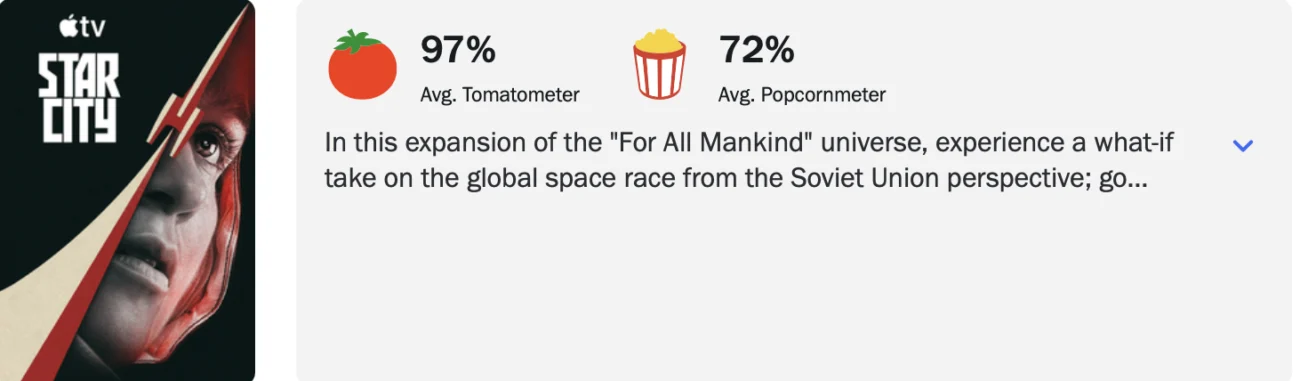Click the Avg. Popcornmeter label
This screenshot has width=1300, height=381.
click(x=802, y=95)
